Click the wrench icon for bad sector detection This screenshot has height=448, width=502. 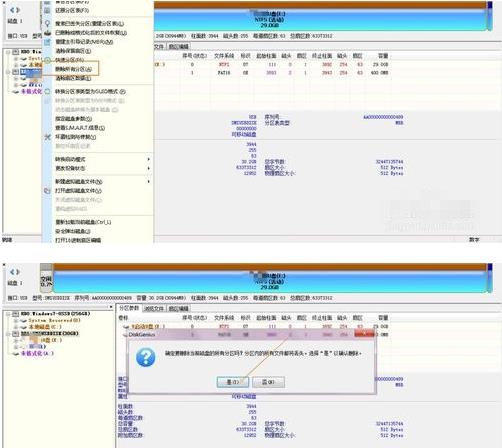tap(47, 137)
